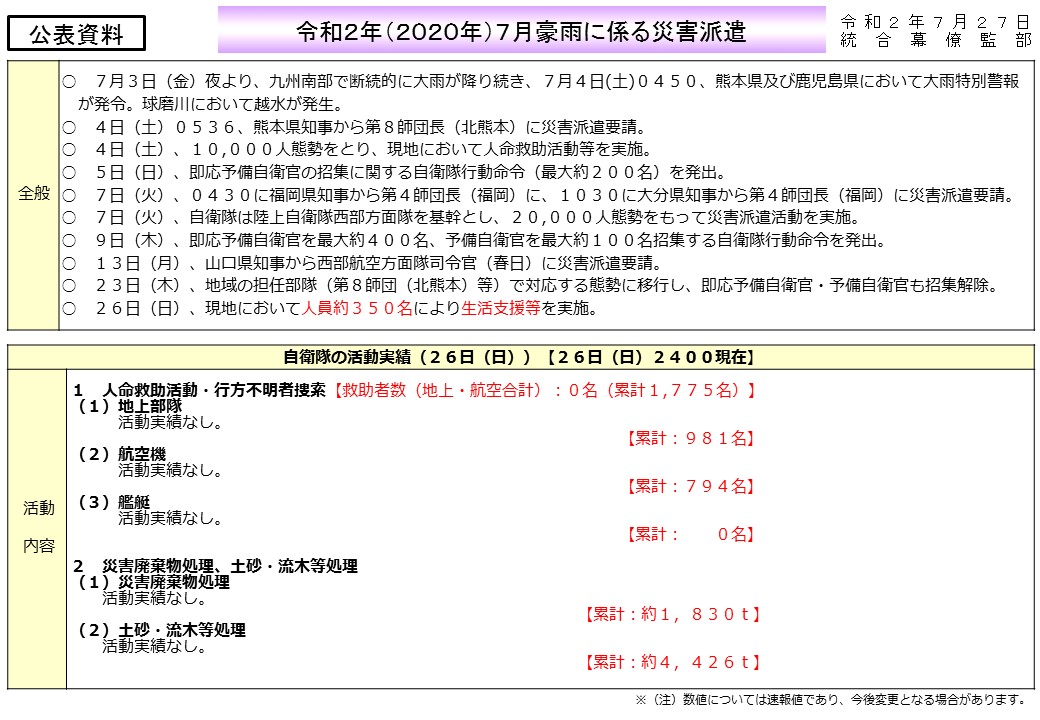Click the 23日(木) 地域の担任部隊 line
1040x720 pixels.
pyautogui.click(x=531, y=286)
